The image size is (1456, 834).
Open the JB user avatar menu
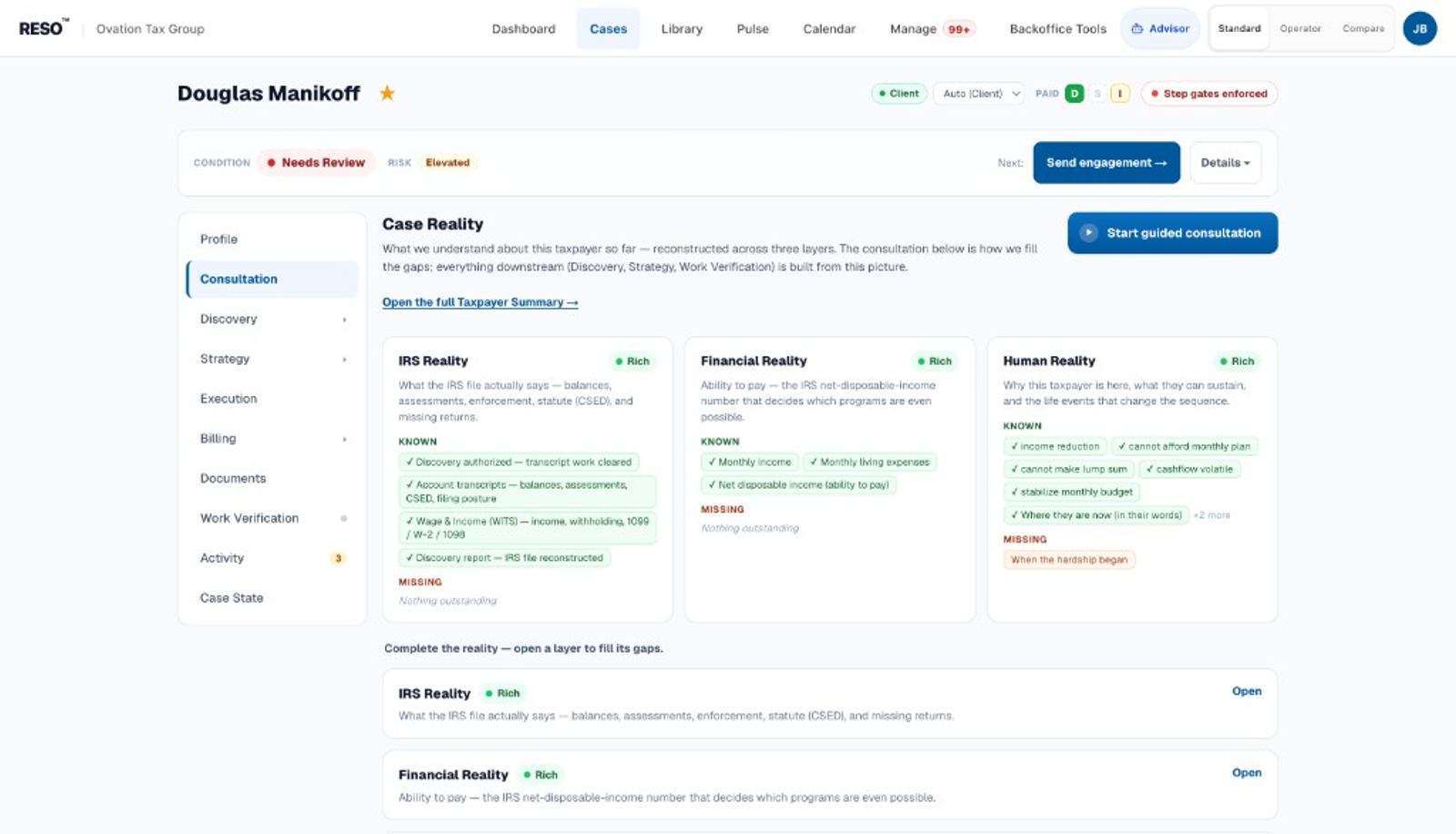pos(1420,28)
